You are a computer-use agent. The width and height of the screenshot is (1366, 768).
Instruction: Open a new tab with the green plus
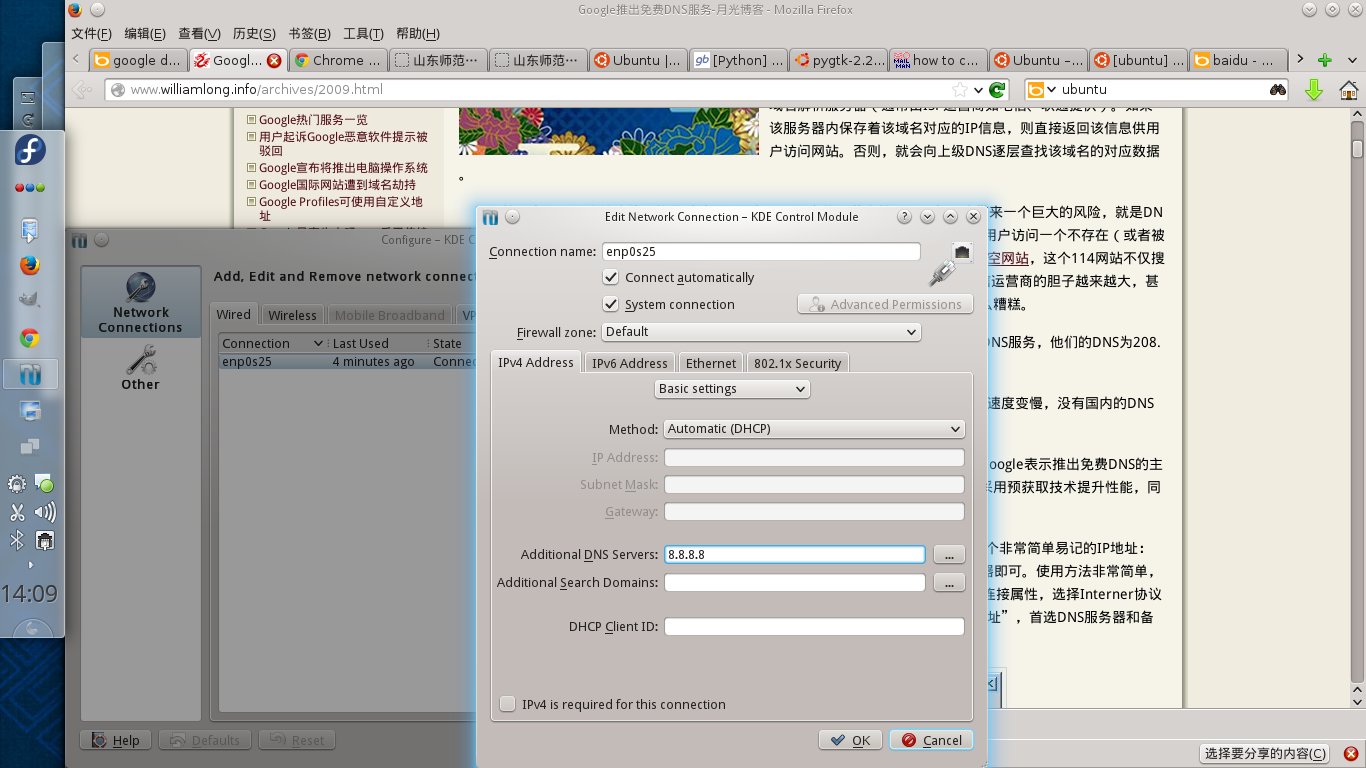pyautogui.click(x=1324, y=60)
